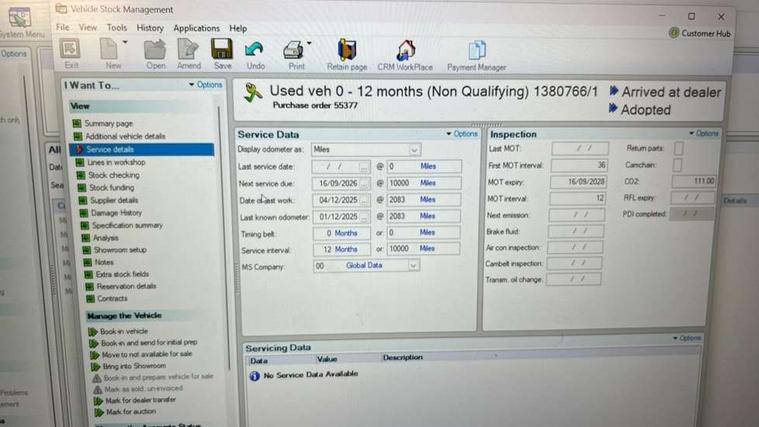
Task: Open Service Data Options dropdown
Action: 462,133
